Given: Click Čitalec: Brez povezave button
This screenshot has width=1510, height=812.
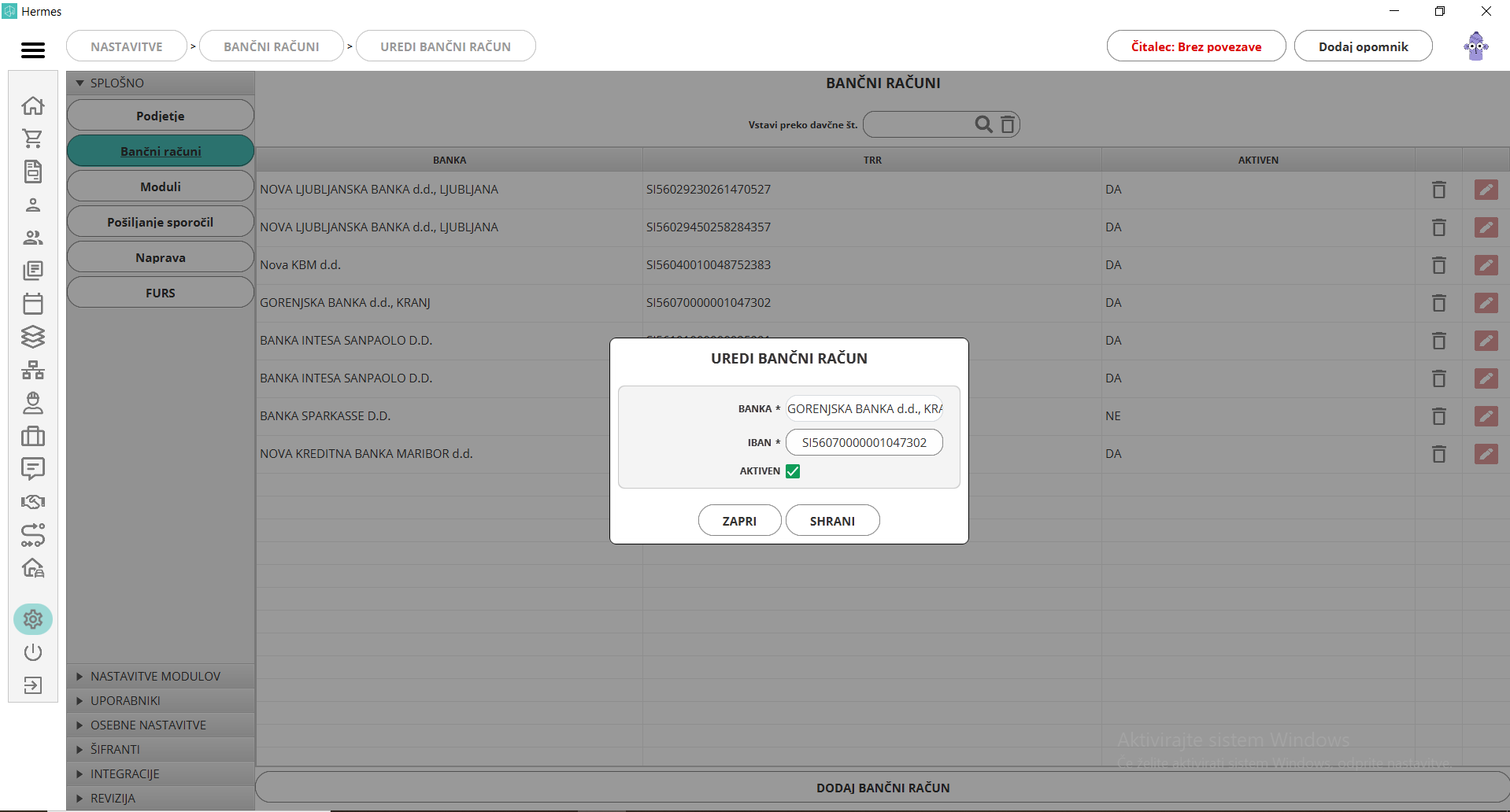Looking at the screenshot, I should point(1197,46).
